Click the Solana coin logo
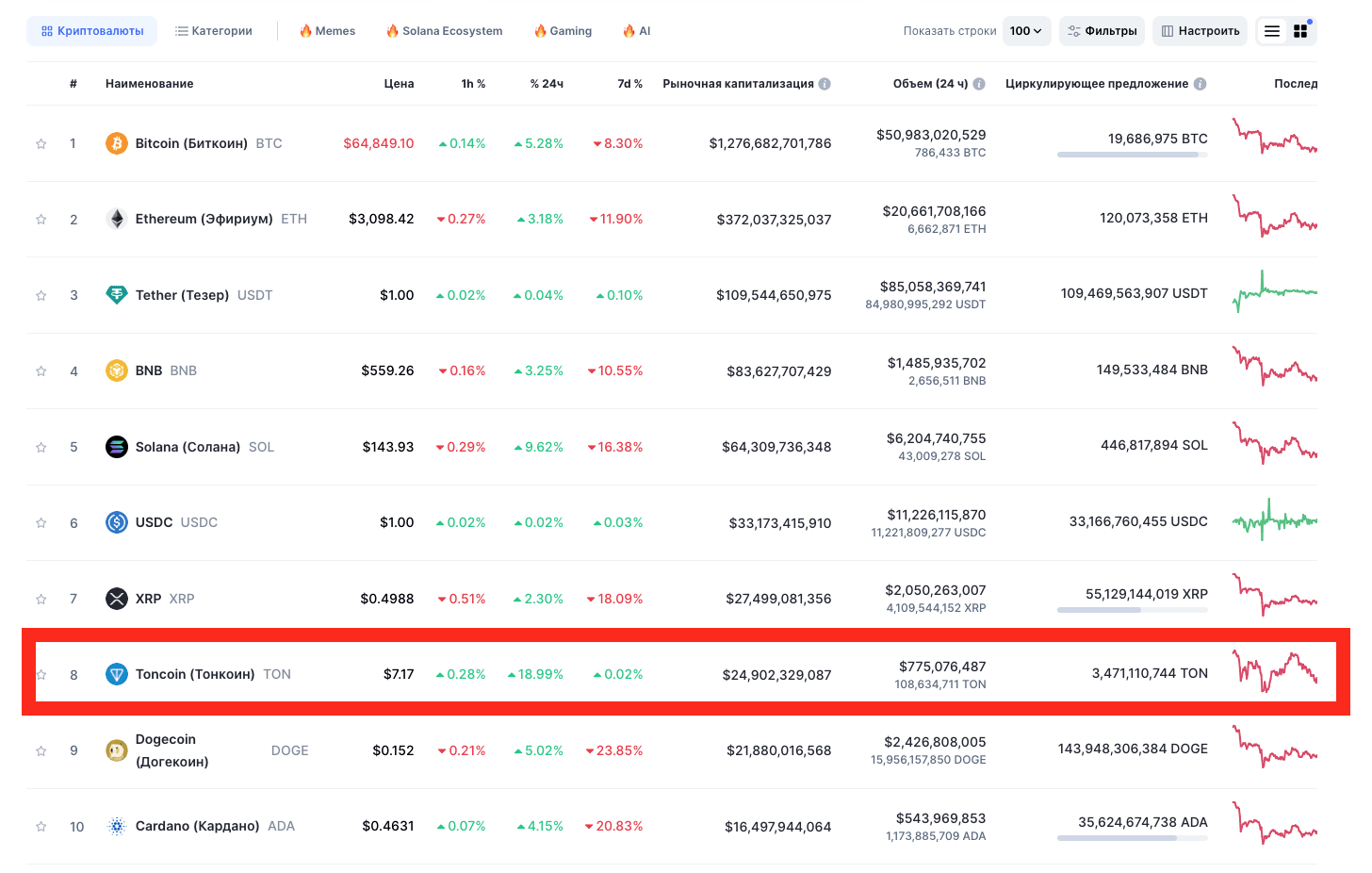The image size is (1372, 873). 117,447
